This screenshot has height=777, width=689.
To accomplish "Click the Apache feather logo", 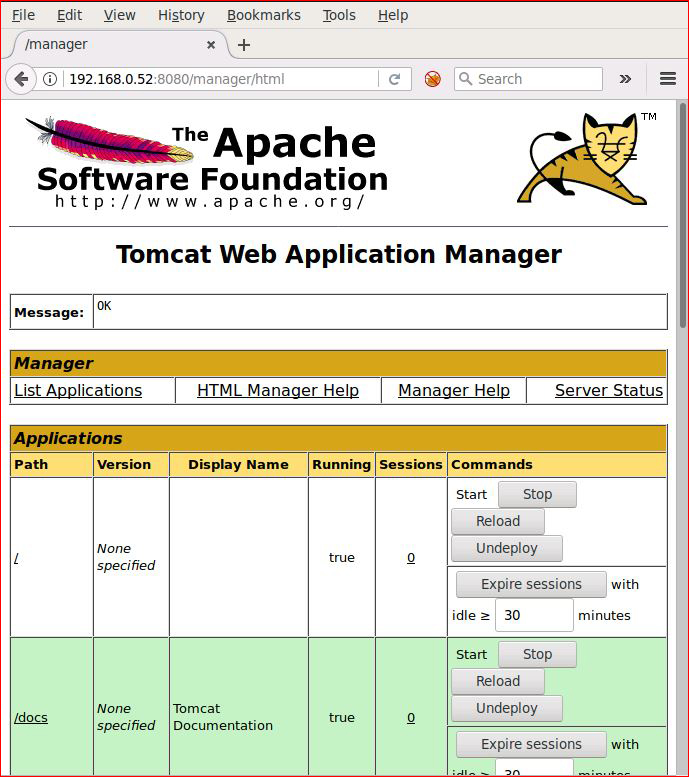I will click(x=109, y=139).
